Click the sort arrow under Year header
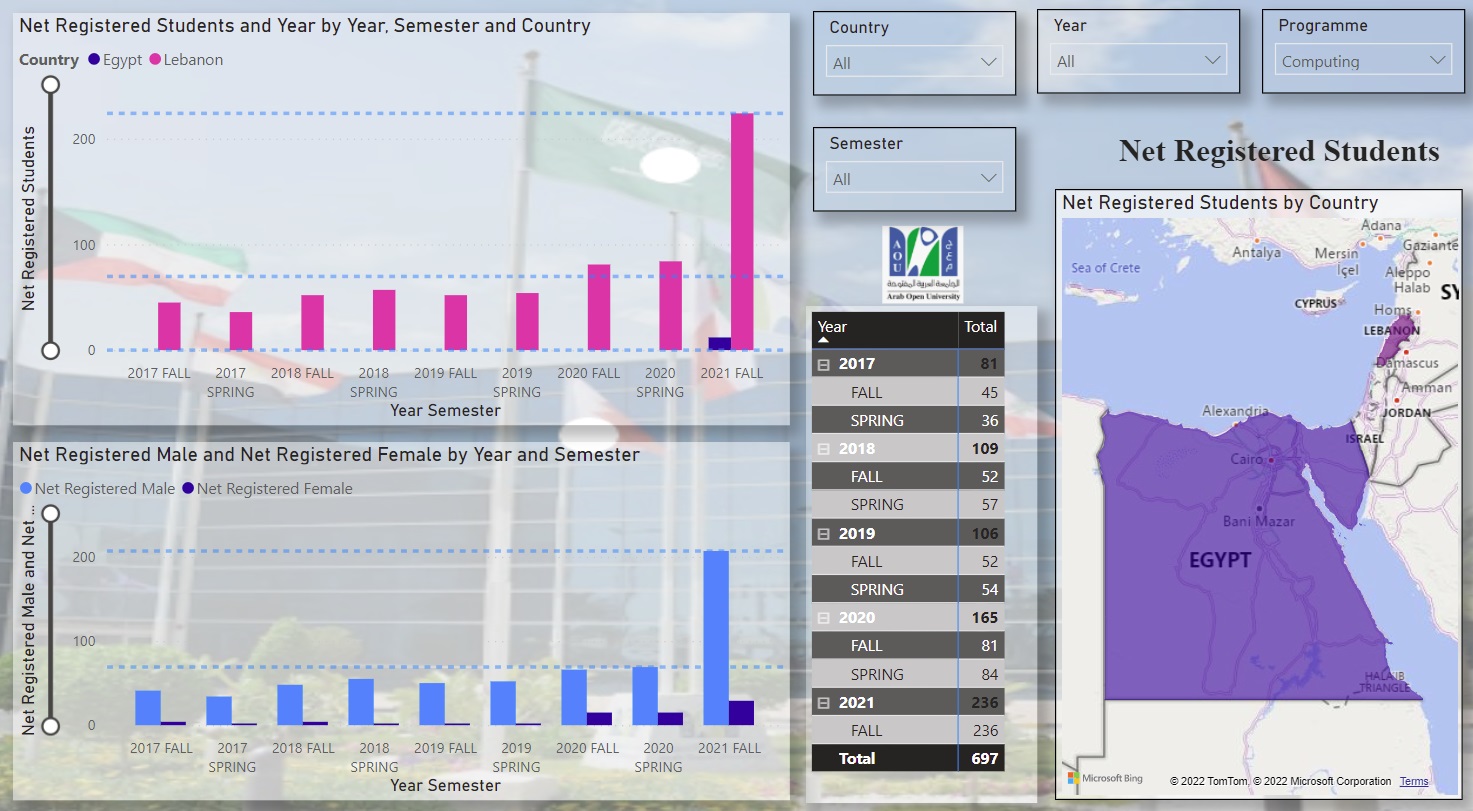The image size is (1473, 811). (x=824, y=341)
